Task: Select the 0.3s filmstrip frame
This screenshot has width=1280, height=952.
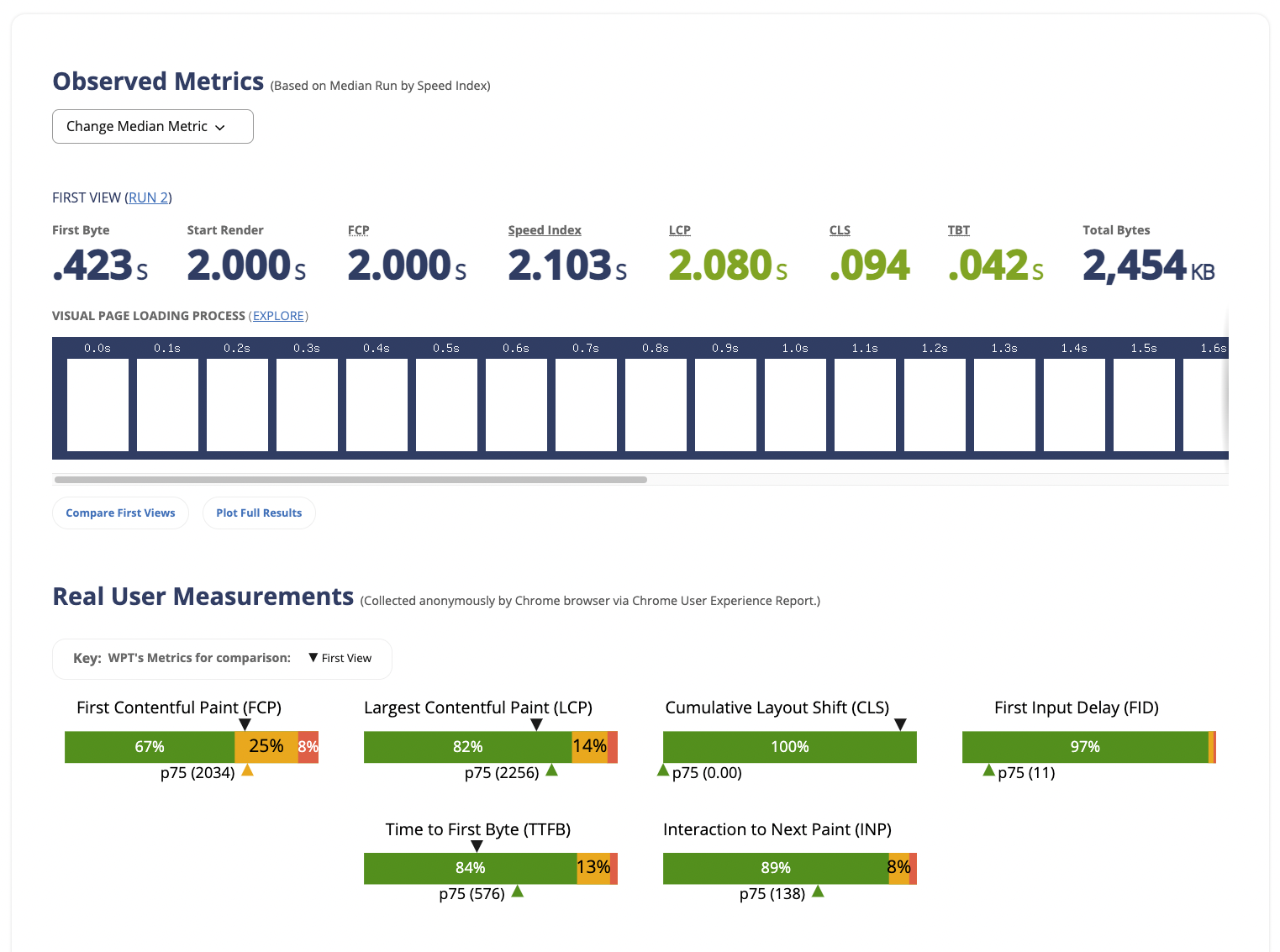Action: click(307, 405)
